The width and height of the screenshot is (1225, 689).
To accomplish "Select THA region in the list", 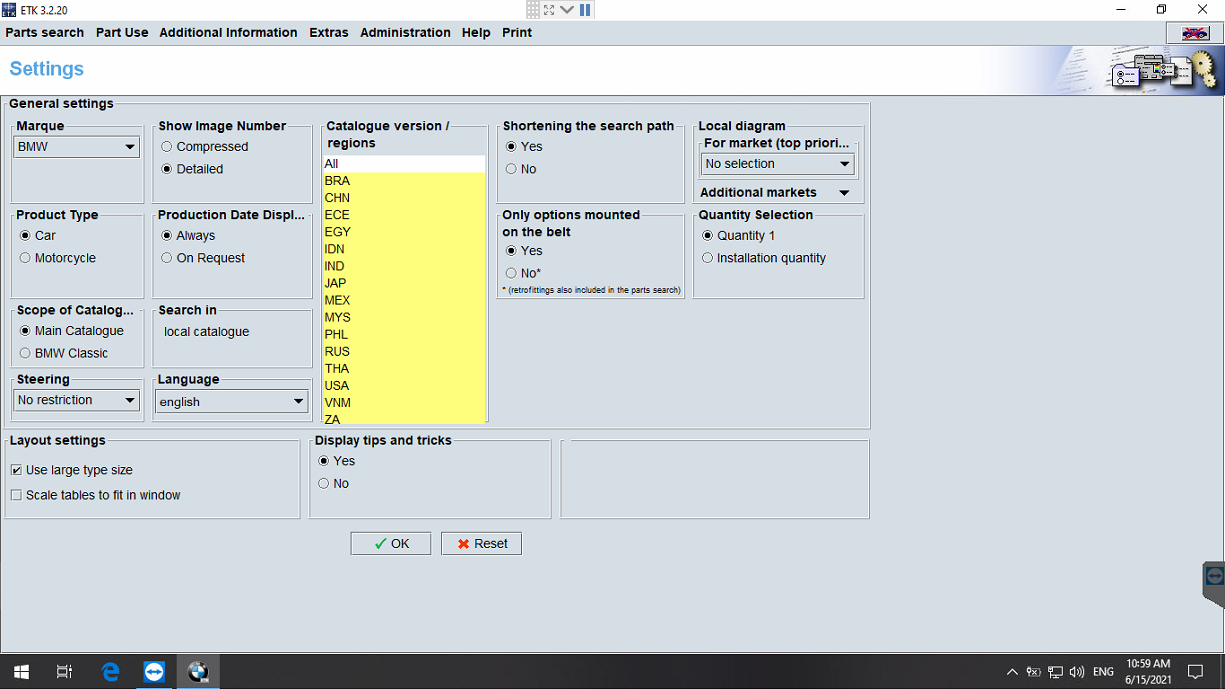I will point(404,368).
